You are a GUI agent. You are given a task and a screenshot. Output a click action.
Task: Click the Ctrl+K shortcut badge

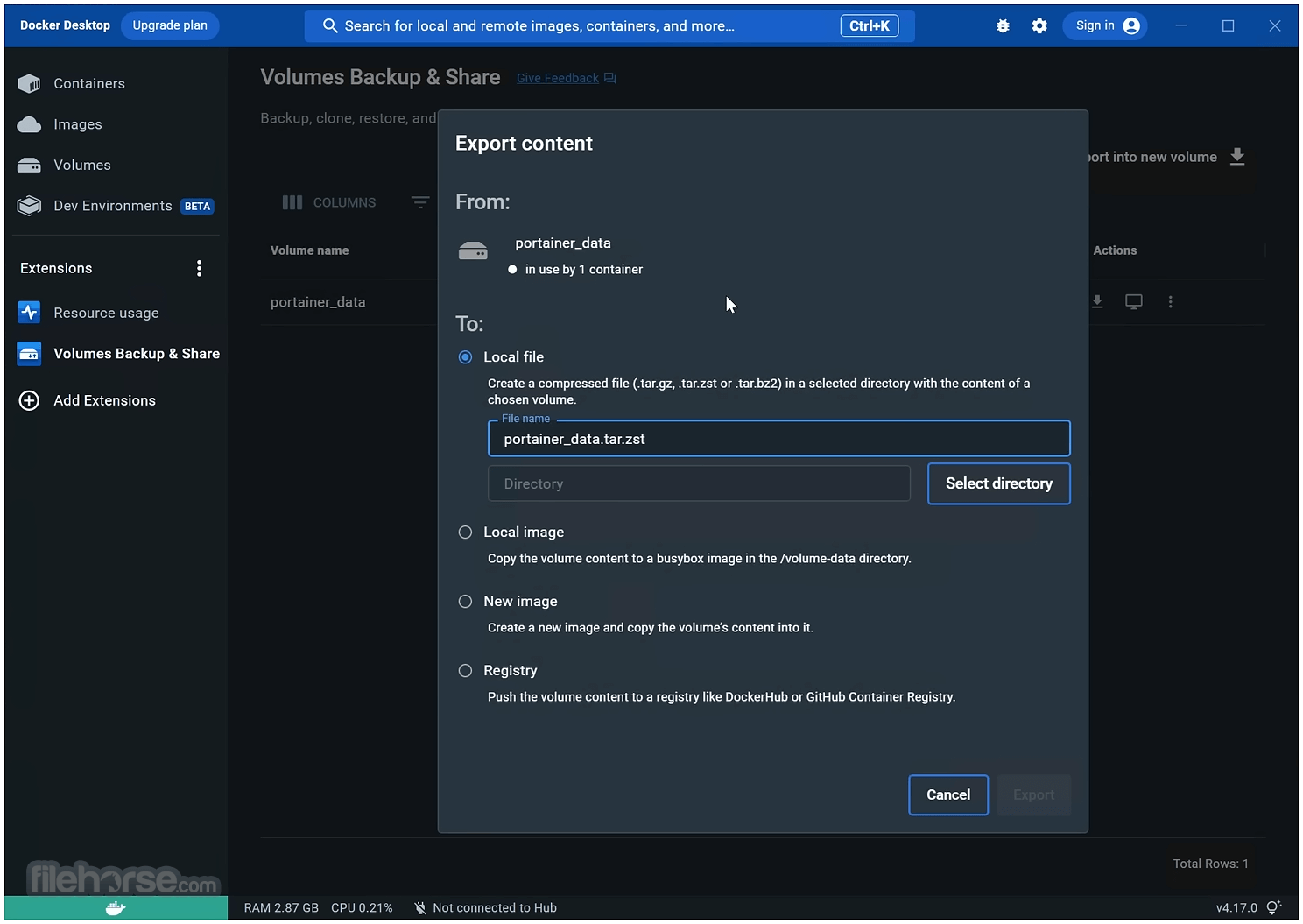pos(870,26)
